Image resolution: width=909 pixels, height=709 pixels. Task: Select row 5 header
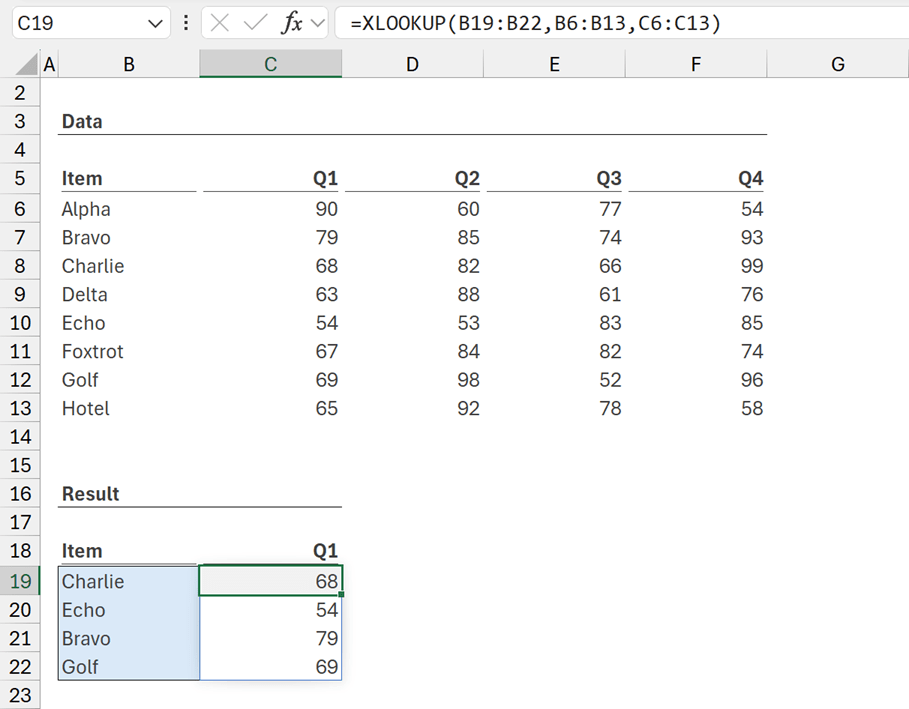point(19,179)
